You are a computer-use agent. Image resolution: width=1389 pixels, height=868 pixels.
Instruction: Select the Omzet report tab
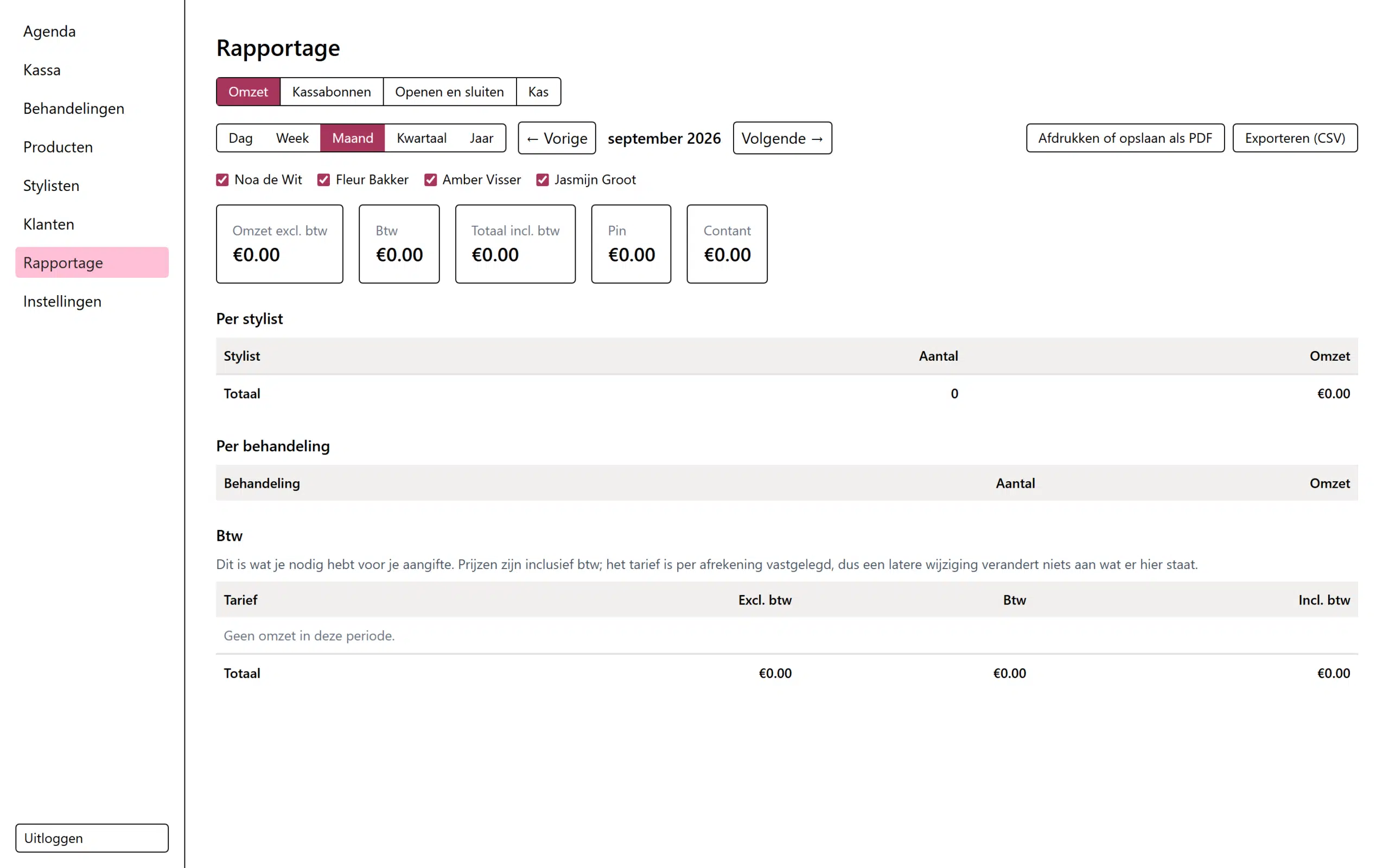click(x=248, y=92)
